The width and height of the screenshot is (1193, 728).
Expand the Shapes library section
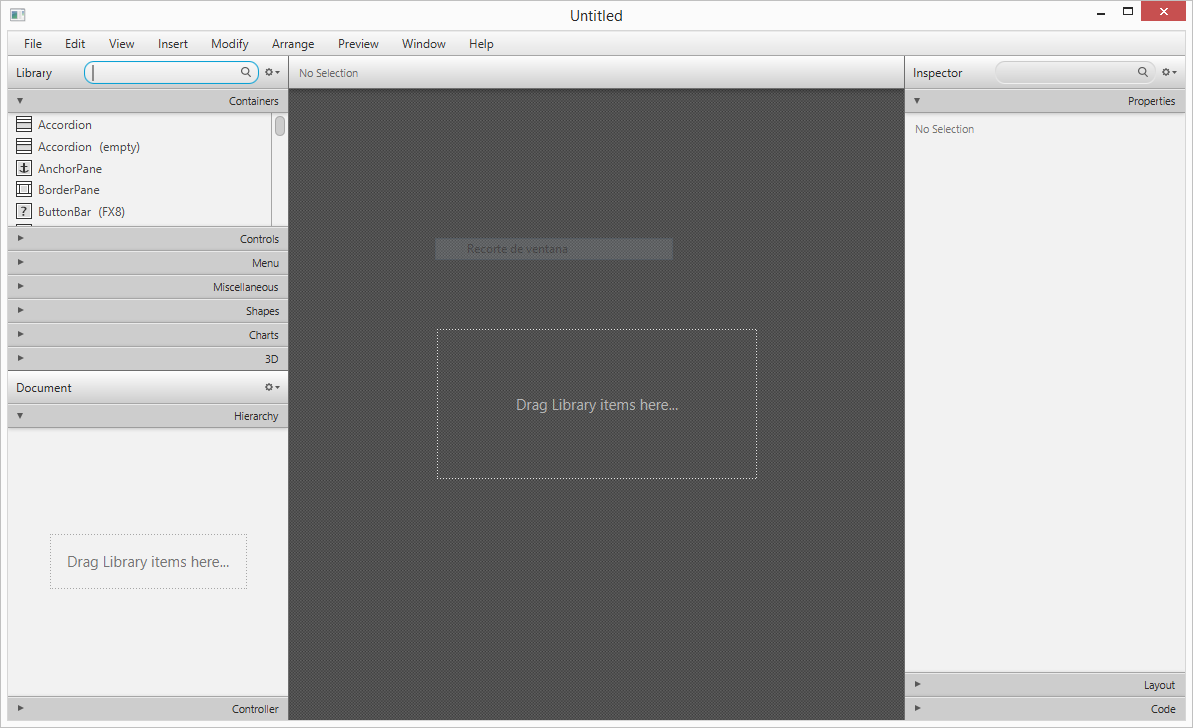[148, 311]
